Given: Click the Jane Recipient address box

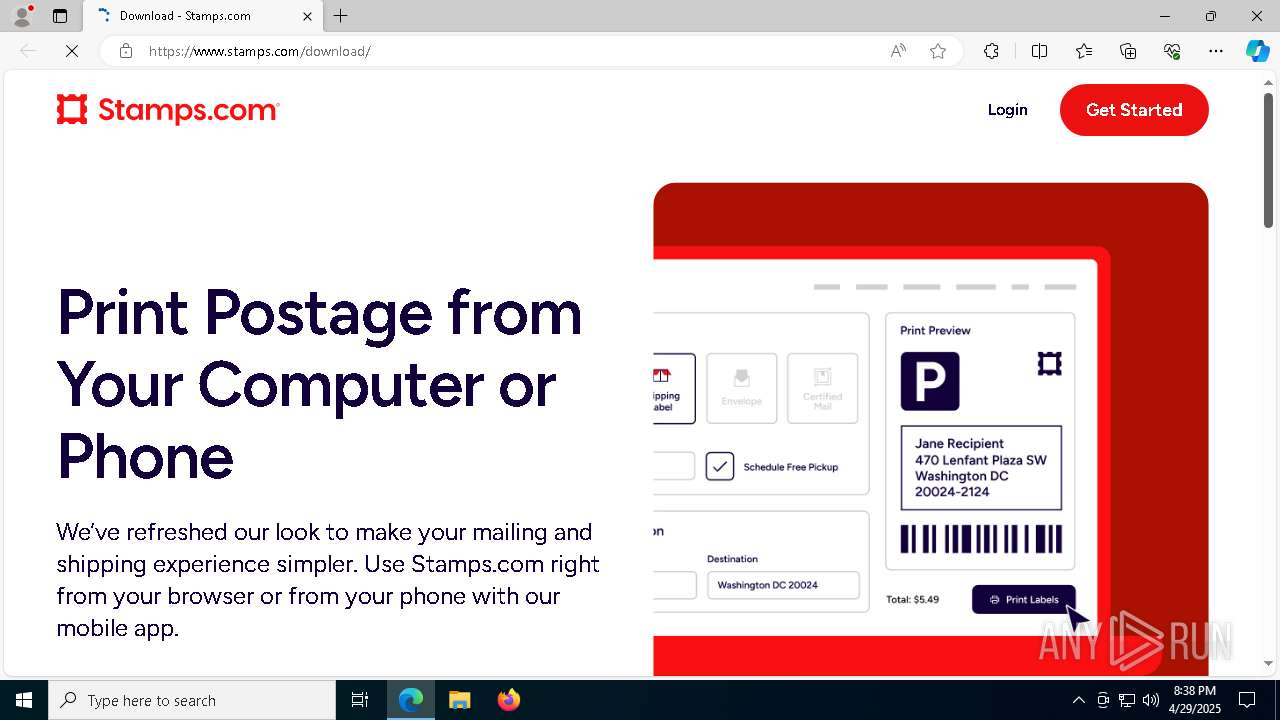Looking at the screenshot, I should point(981,467).
